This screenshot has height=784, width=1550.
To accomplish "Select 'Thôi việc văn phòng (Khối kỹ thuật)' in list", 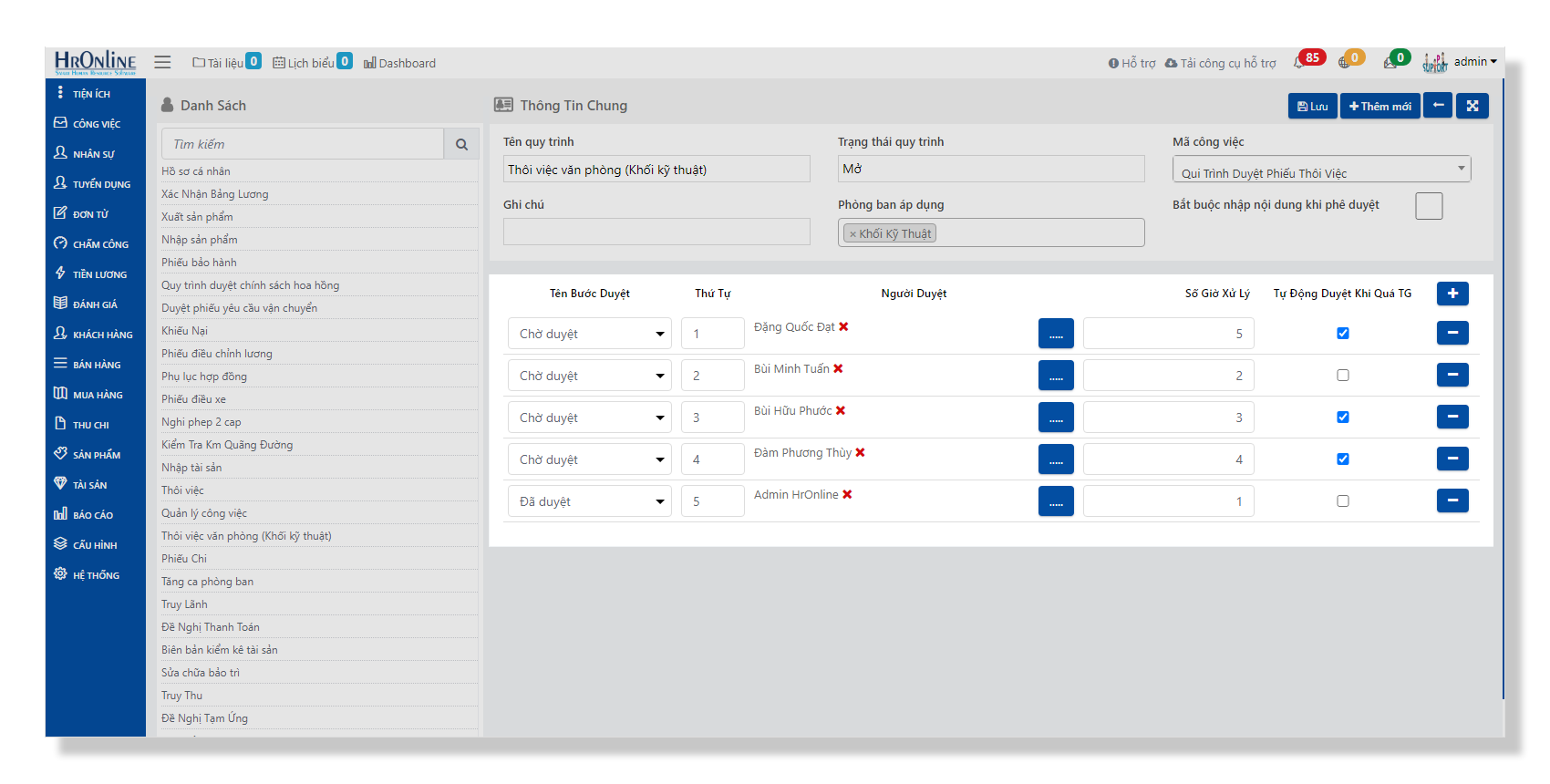I will point(246,536).
